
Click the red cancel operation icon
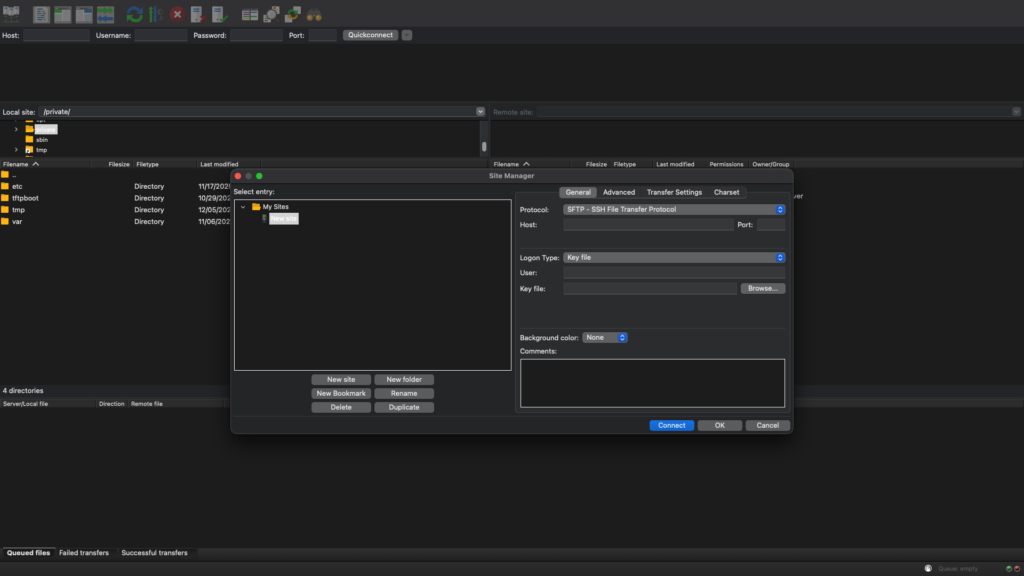[x=177, y=14]
